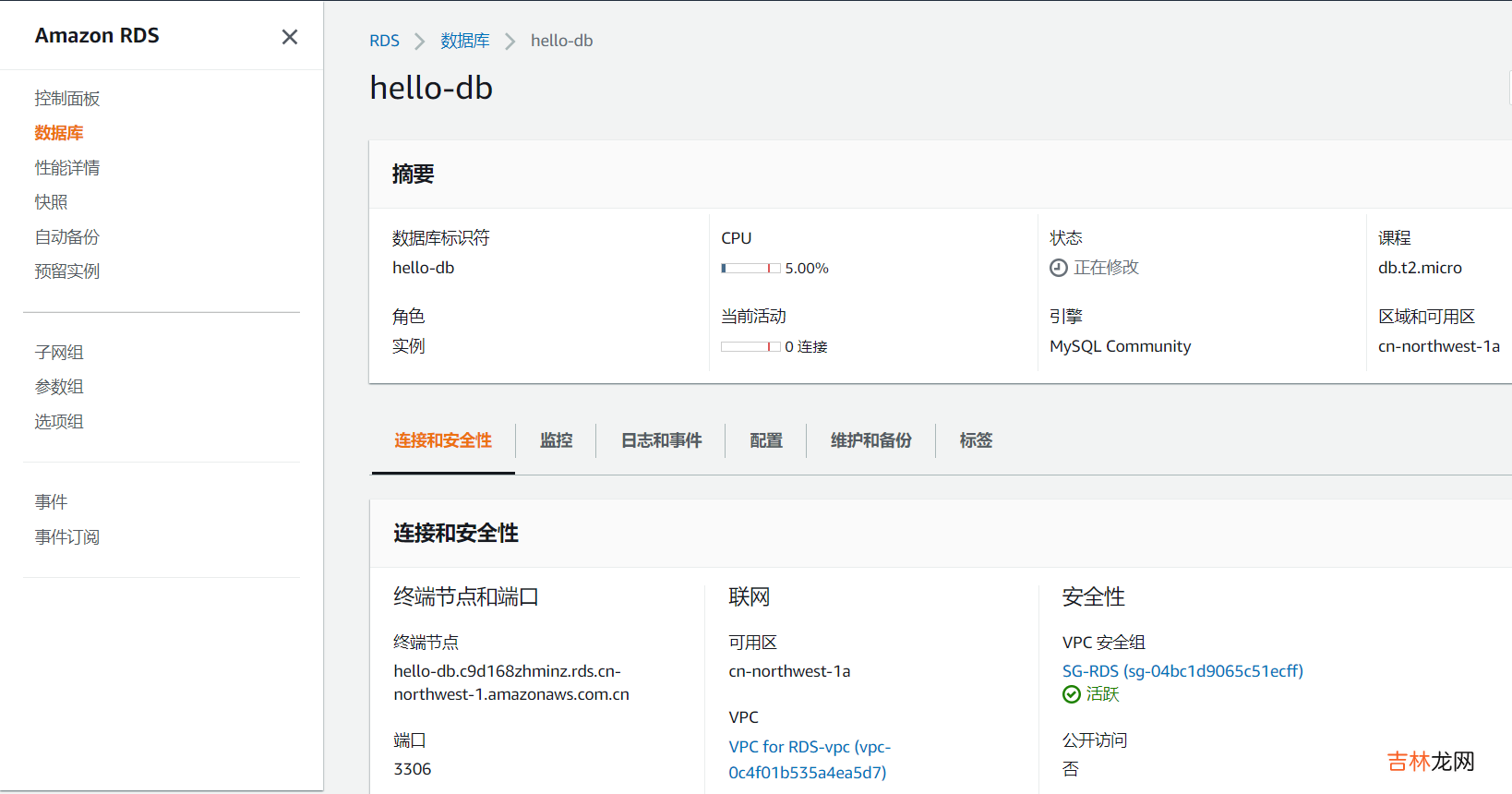Click the 实例 role value
1512x794 pixels.
pyautogui.click(x=409, y=346)
